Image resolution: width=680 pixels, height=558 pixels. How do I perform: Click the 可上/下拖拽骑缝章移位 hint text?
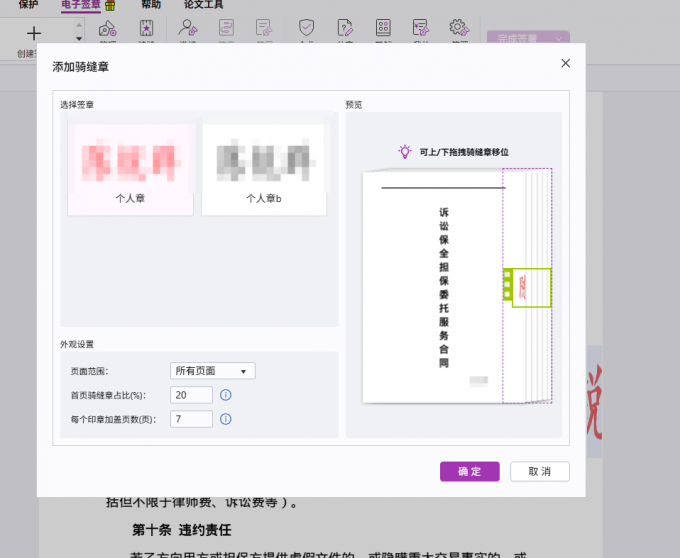tap(464, 152)
